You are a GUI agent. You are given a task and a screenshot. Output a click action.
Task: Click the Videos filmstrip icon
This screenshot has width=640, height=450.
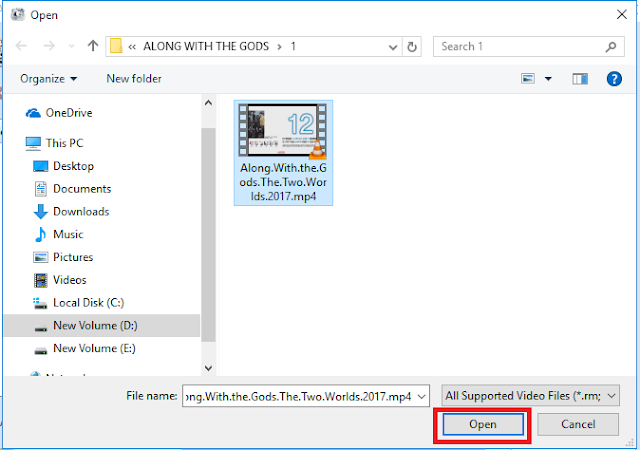[x=40, y=280]
